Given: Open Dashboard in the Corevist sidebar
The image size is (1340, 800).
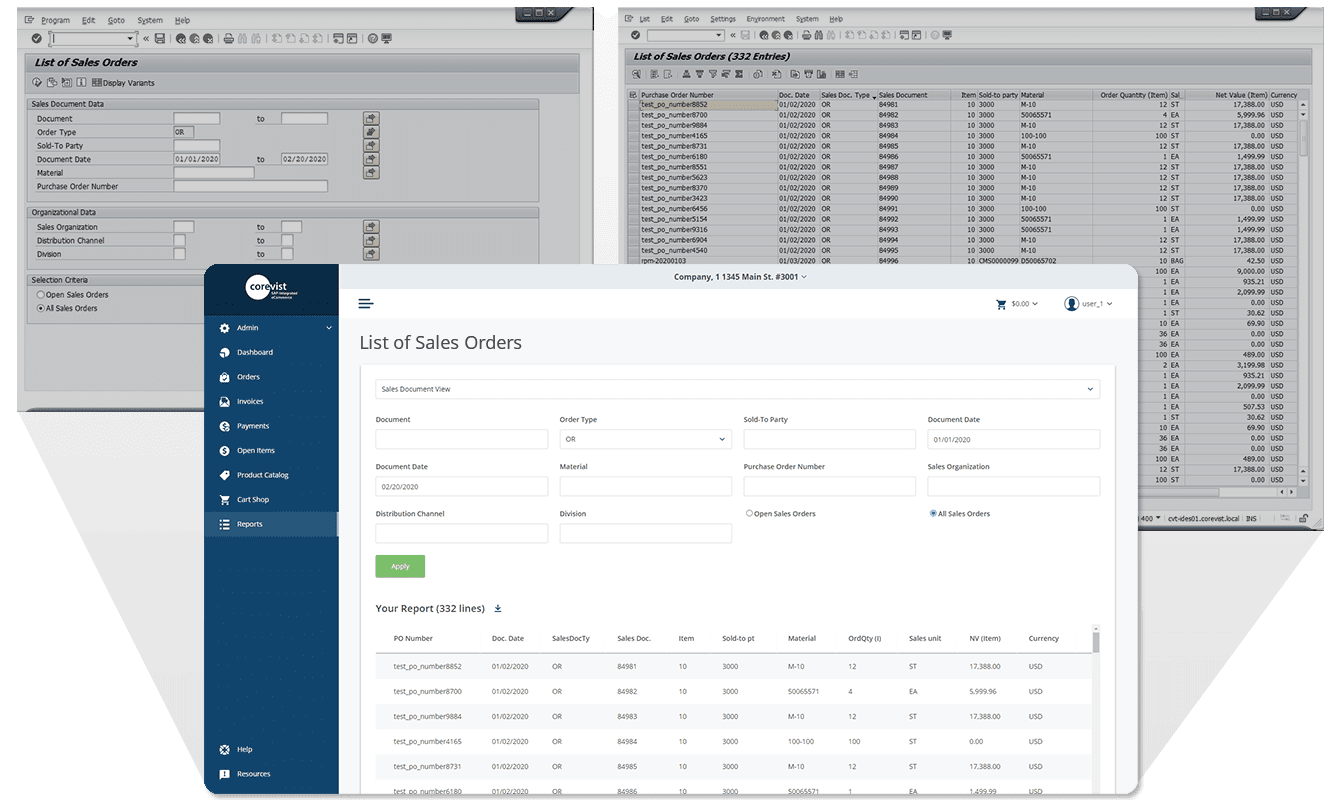Looking at the screenshot, I should tap(255, 352).
